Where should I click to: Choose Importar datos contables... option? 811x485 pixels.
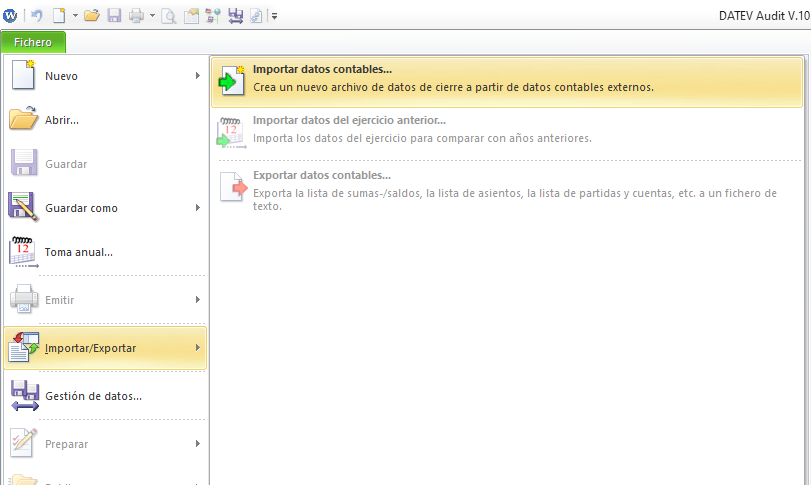click(x=507, y=82)
